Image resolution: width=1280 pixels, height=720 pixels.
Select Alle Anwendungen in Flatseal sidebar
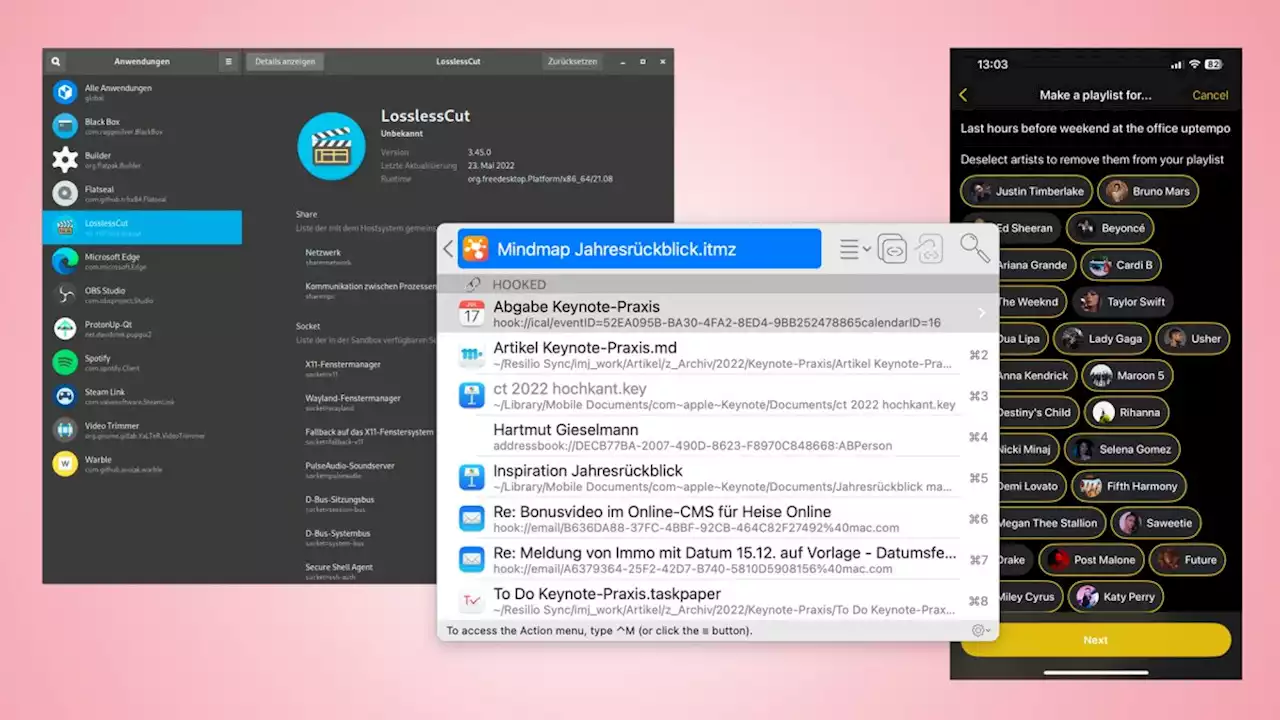tap(142, 92)
